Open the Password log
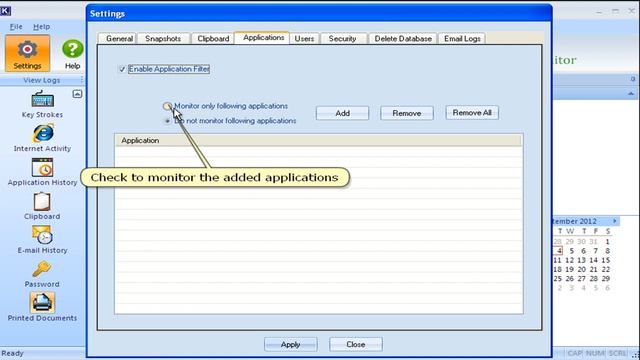This screenshot has width=640, height=360. click(x=42, y=274)
